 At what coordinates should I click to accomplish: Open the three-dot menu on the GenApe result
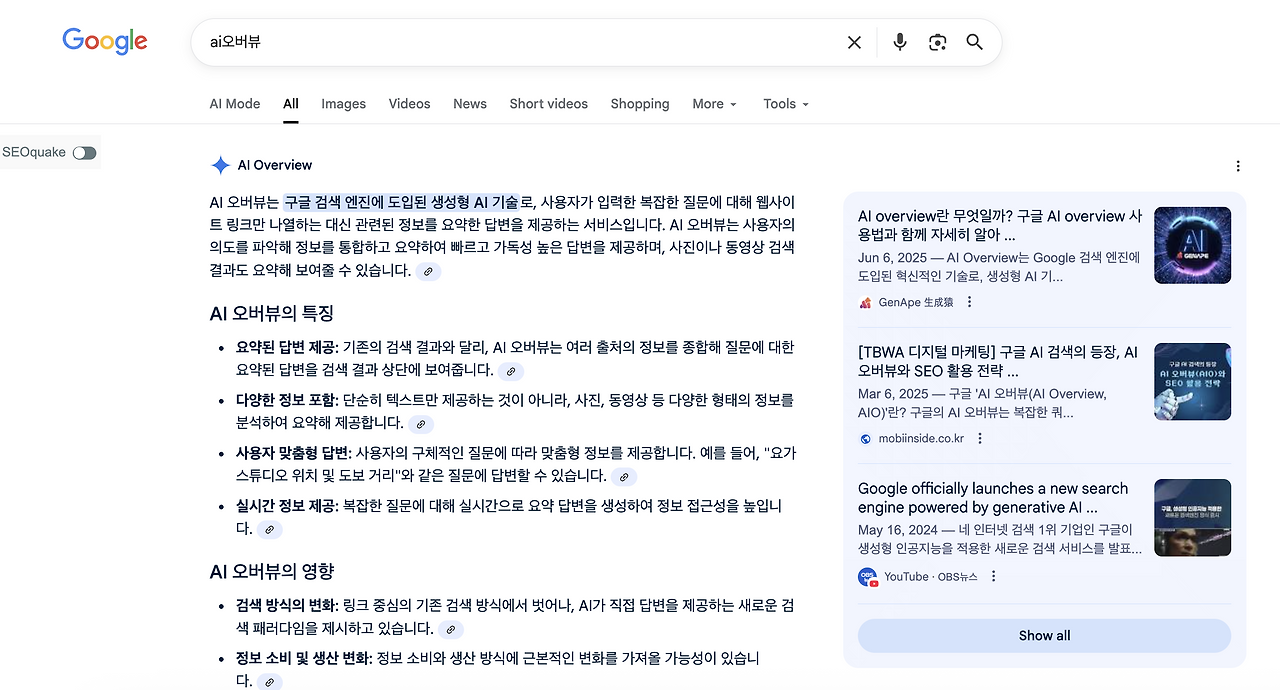coord(968,301)
